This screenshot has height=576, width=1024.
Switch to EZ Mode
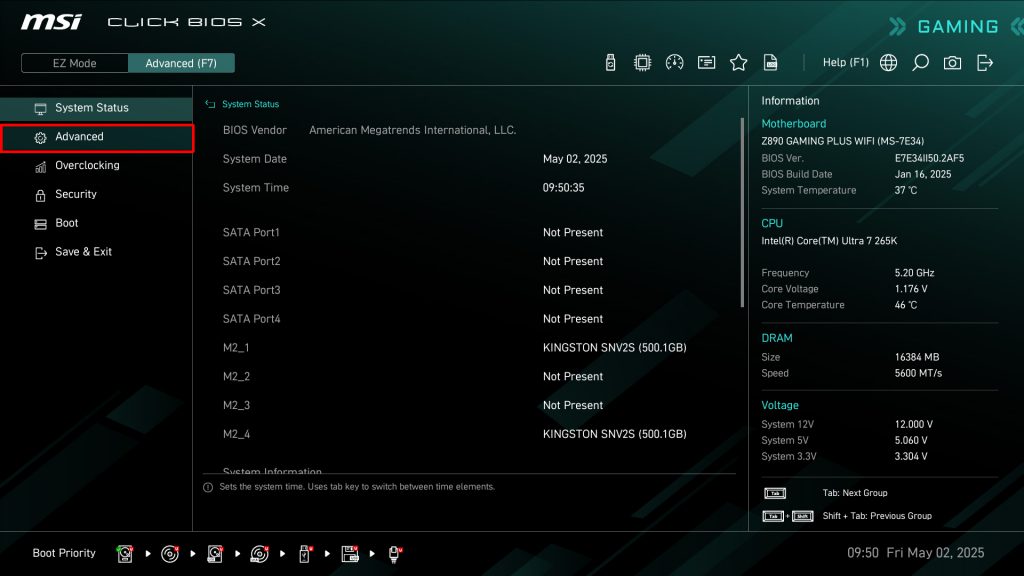(74, 63)
